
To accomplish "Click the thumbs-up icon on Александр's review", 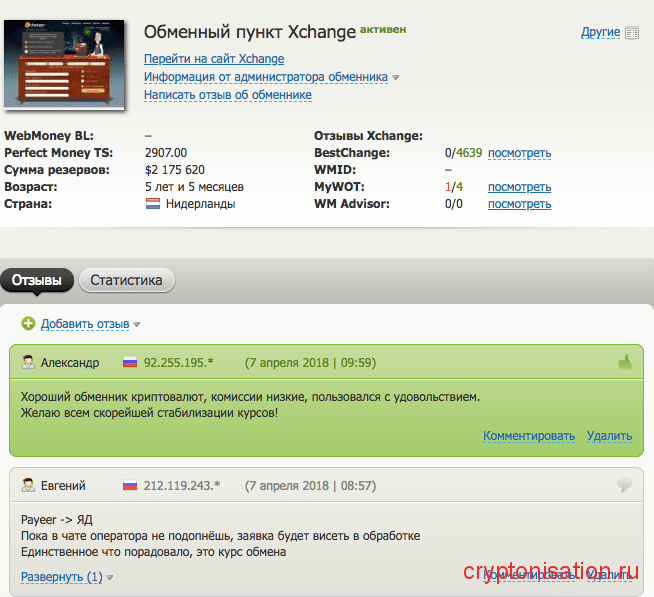I will click(625, 362).
